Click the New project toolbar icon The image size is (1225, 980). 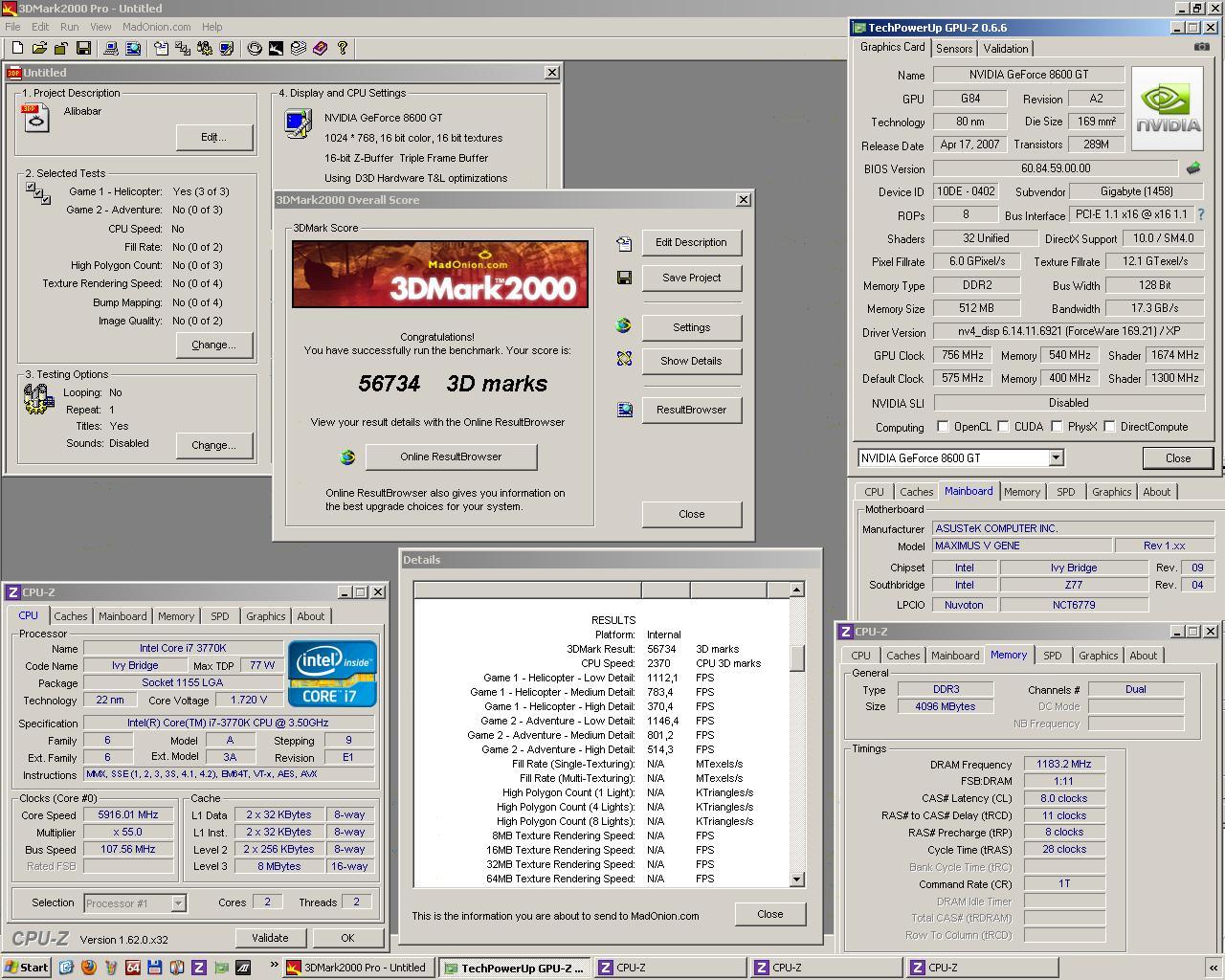click(x=16, y=48)
